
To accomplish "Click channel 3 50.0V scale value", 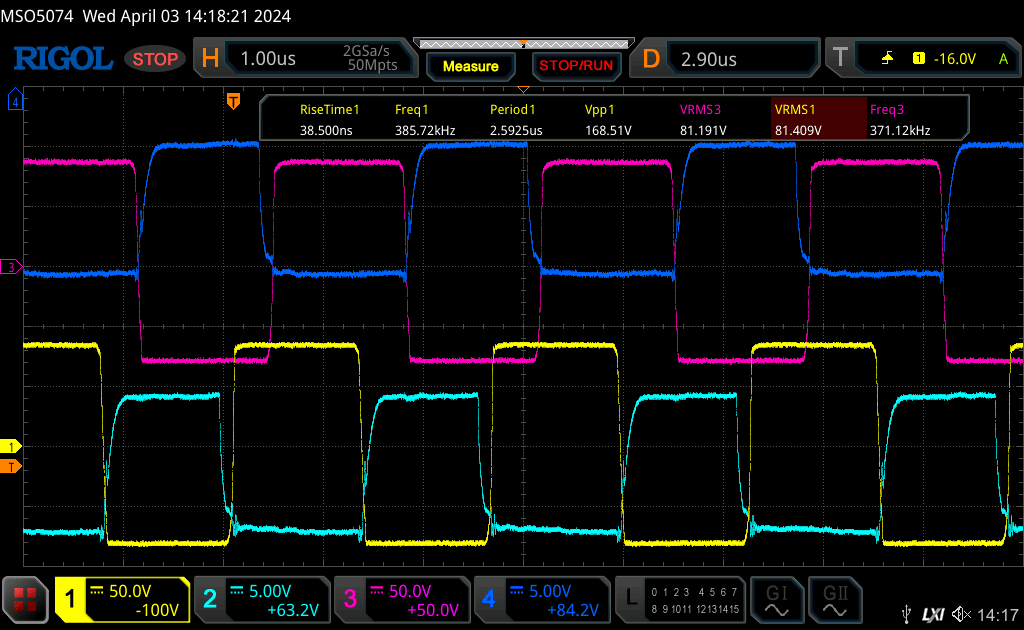I will point(410,591).
